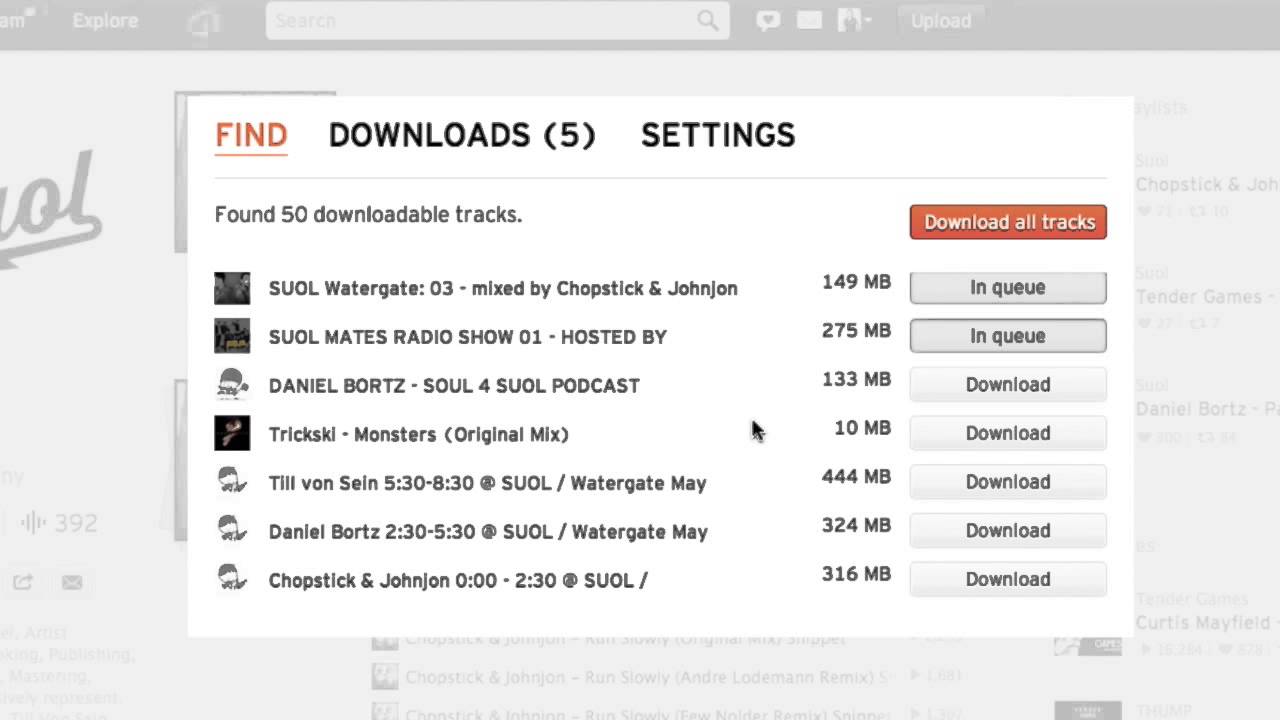Click the share icon on profile page
Image resolution: width=1280 pixels, height=720 pixels.
click(x=23, y=582)
